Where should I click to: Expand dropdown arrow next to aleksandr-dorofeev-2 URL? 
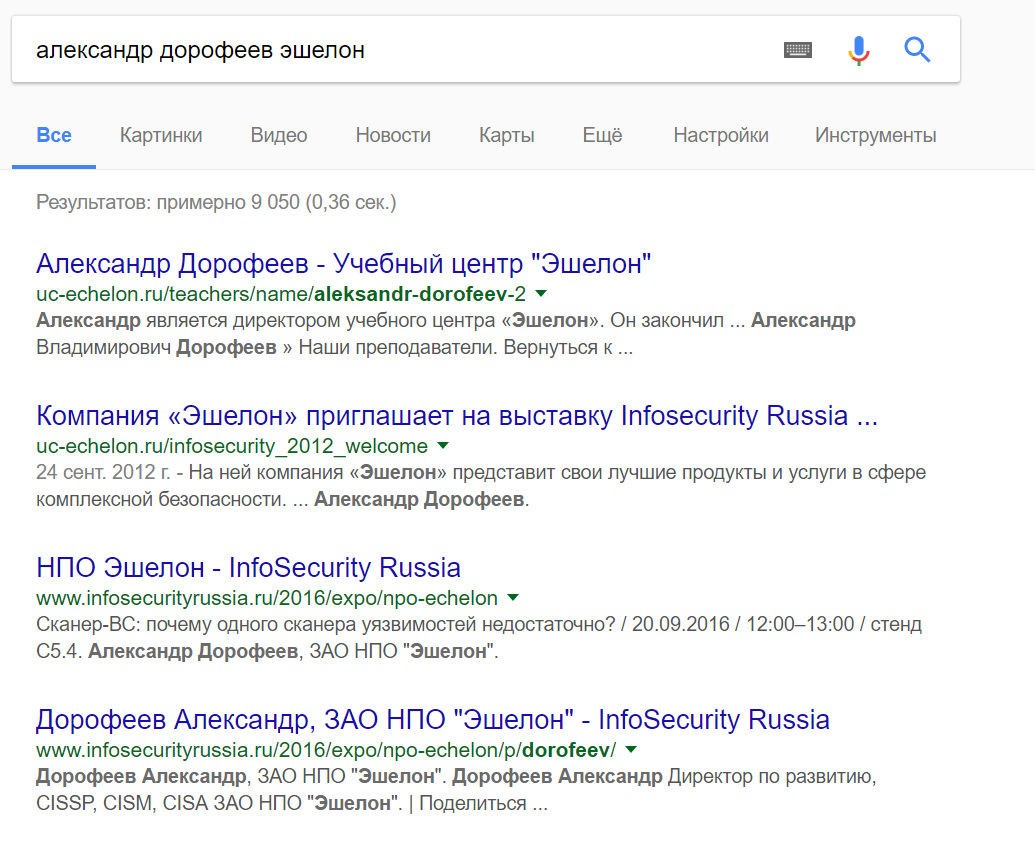(x=541, y=294)
